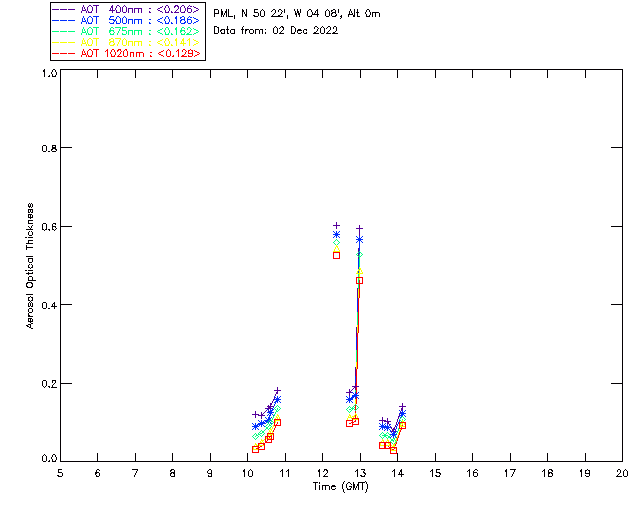Screen dimensions: 640x512
Task: Click the 0.8 y-axis tick label
Action: (x=49, y=148)
